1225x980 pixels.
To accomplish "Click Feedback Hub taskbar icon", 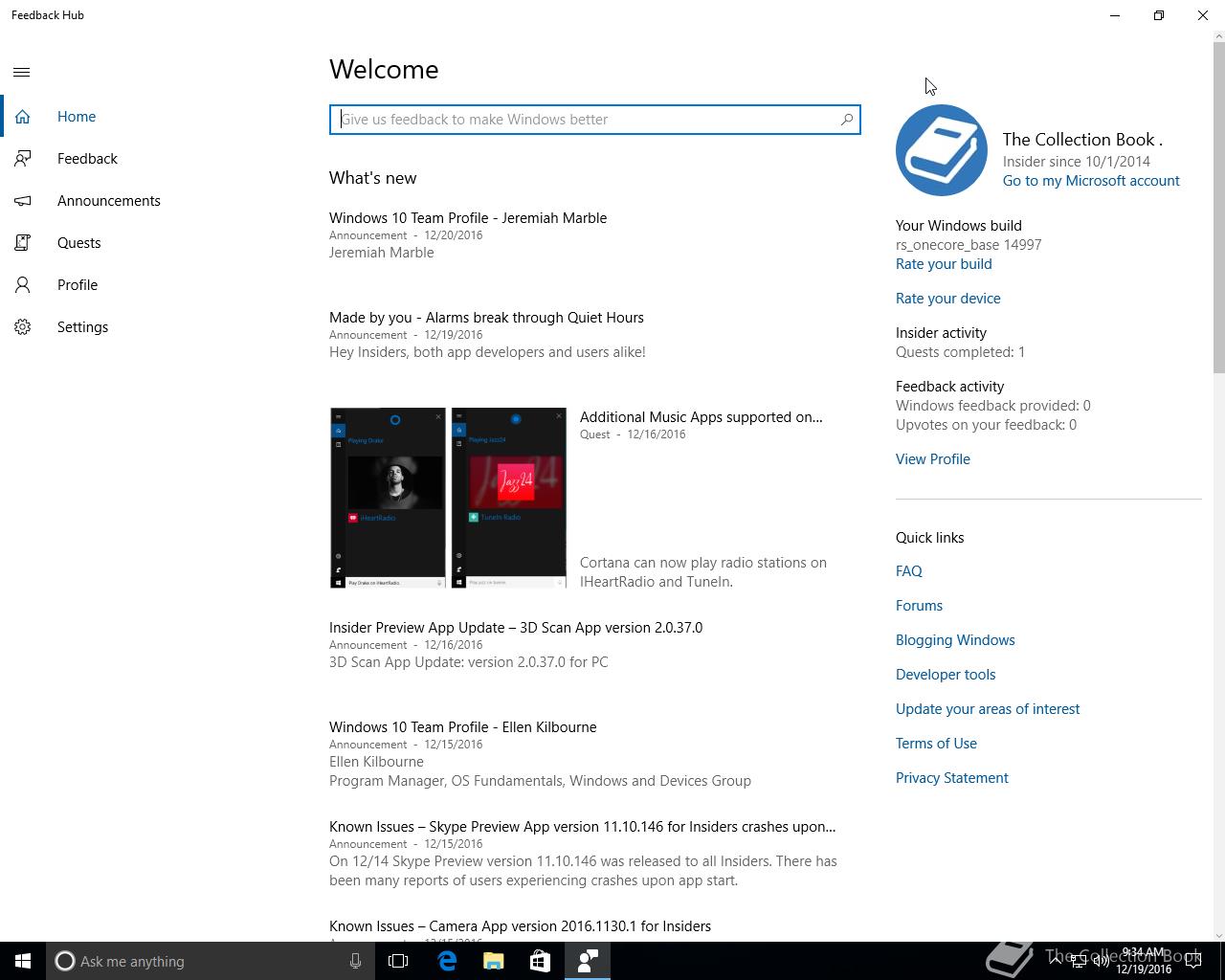I will point(588,961).
